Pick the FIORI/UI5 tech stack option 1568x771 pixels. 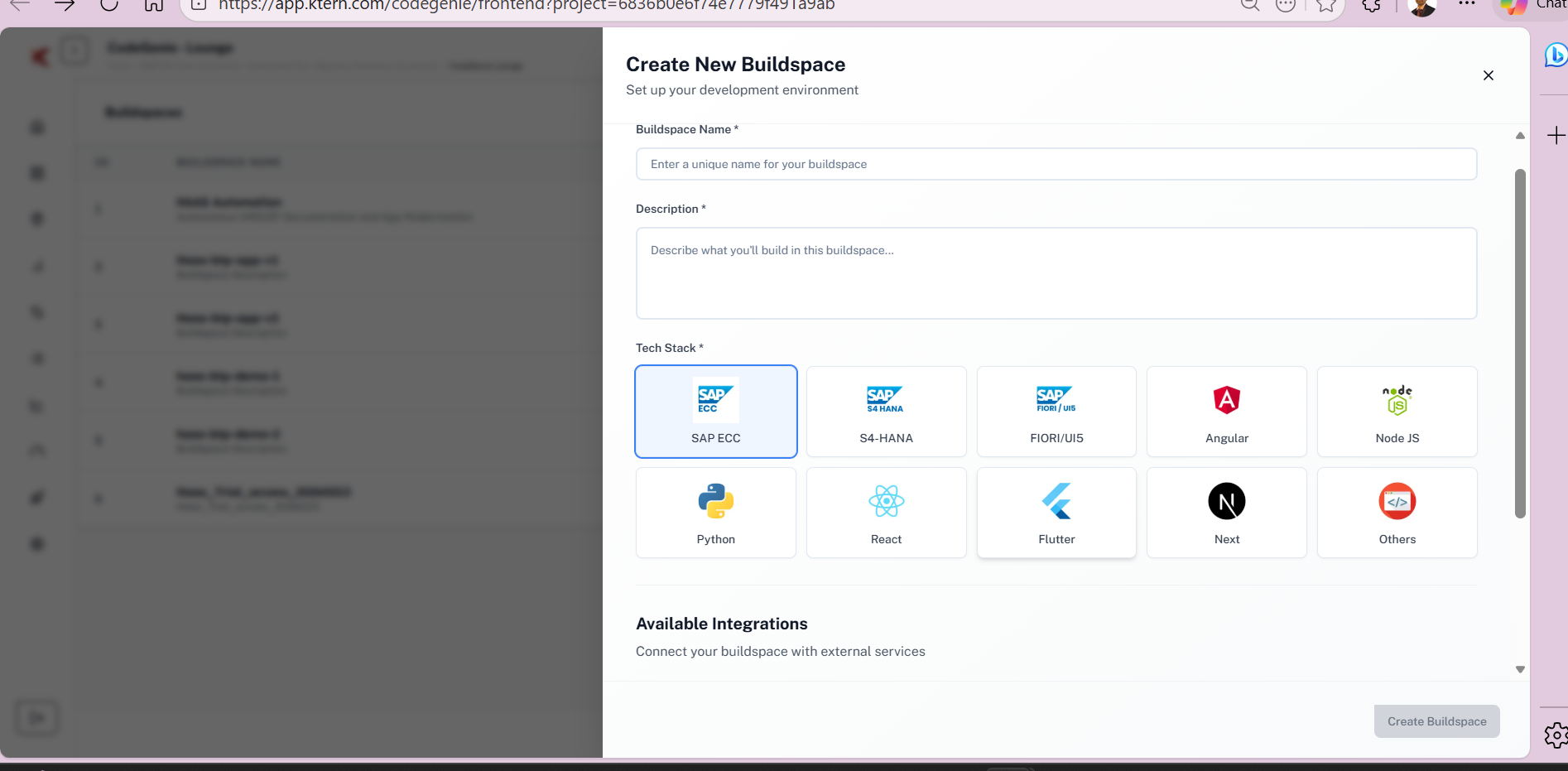pos(1056,412)
